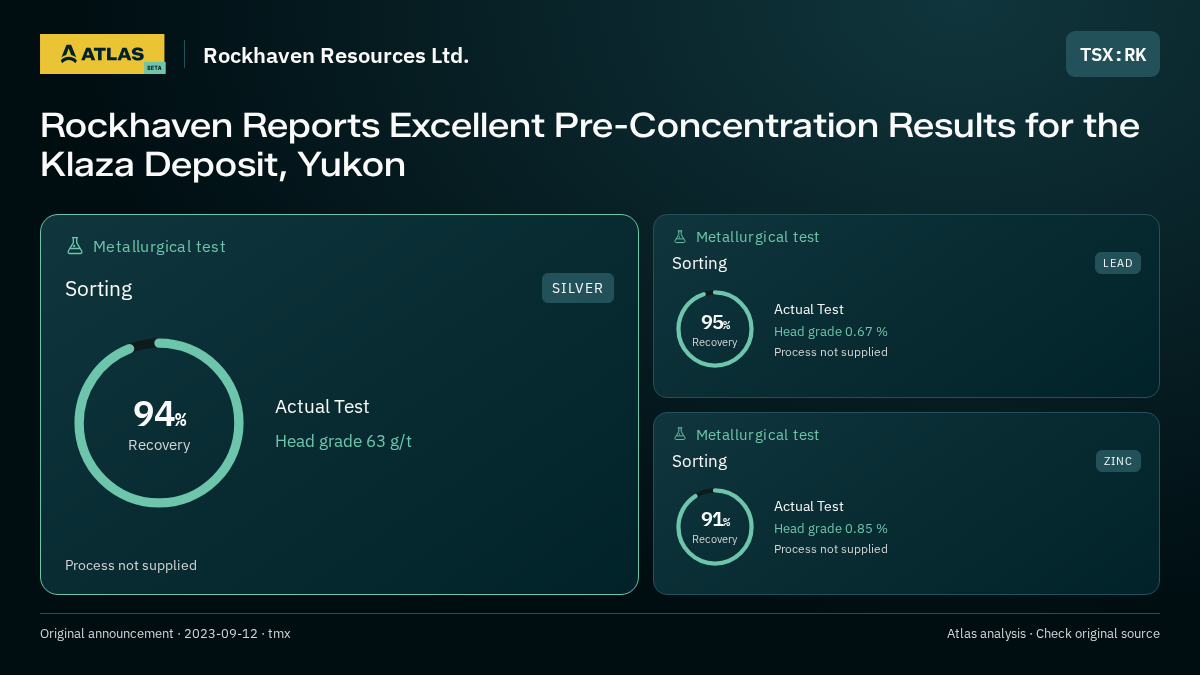Viewport: 1200px width, 675px height.
Task: Select the LEAD commodity tag
Action: 1118,263
